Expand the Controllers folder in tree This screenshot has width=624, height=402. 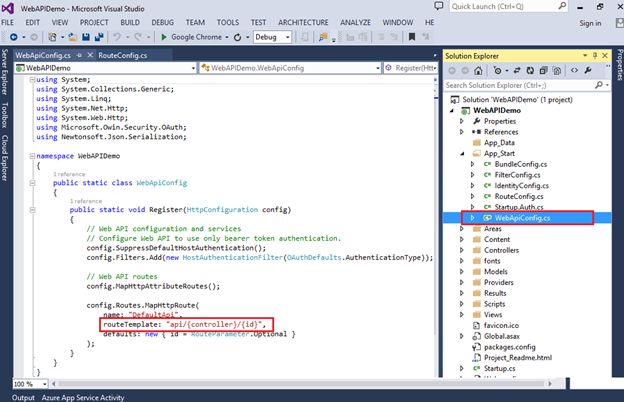pos(461,250)
